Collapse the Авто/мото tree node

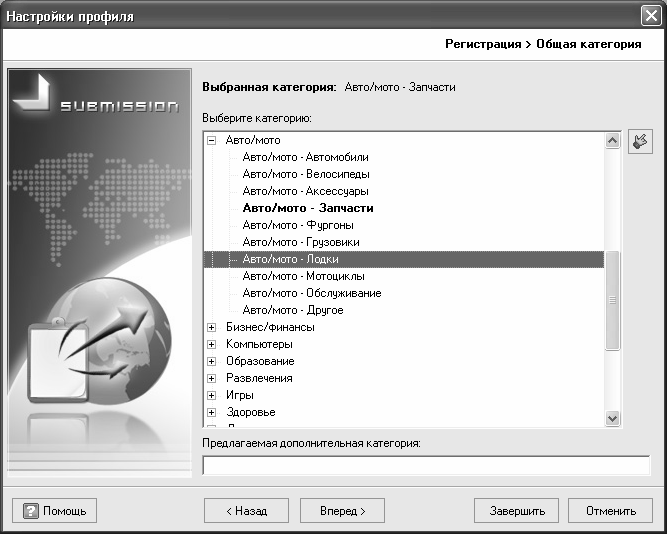(212, 141)
